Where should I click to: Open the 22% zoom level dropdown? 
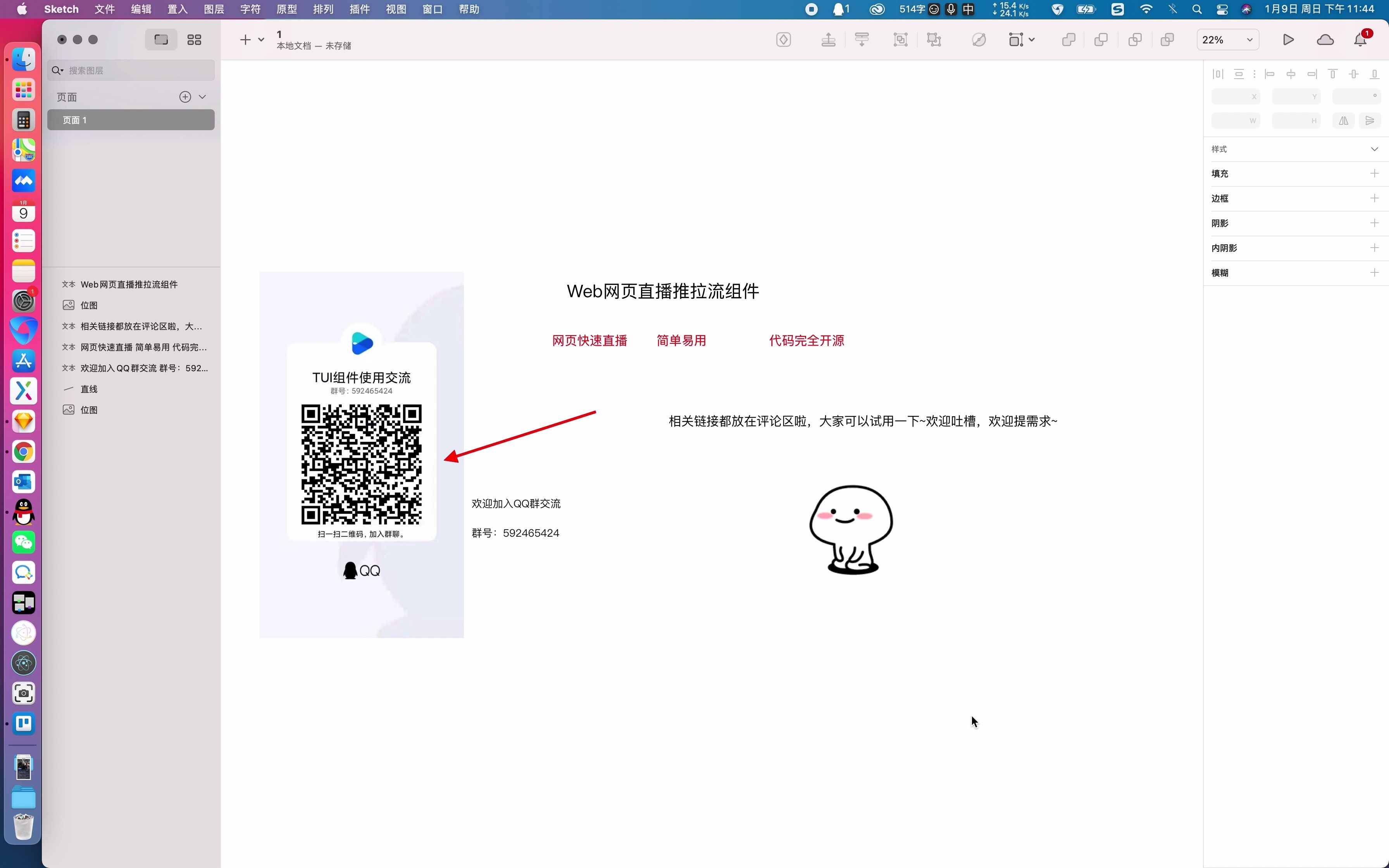coord(1228,40)
